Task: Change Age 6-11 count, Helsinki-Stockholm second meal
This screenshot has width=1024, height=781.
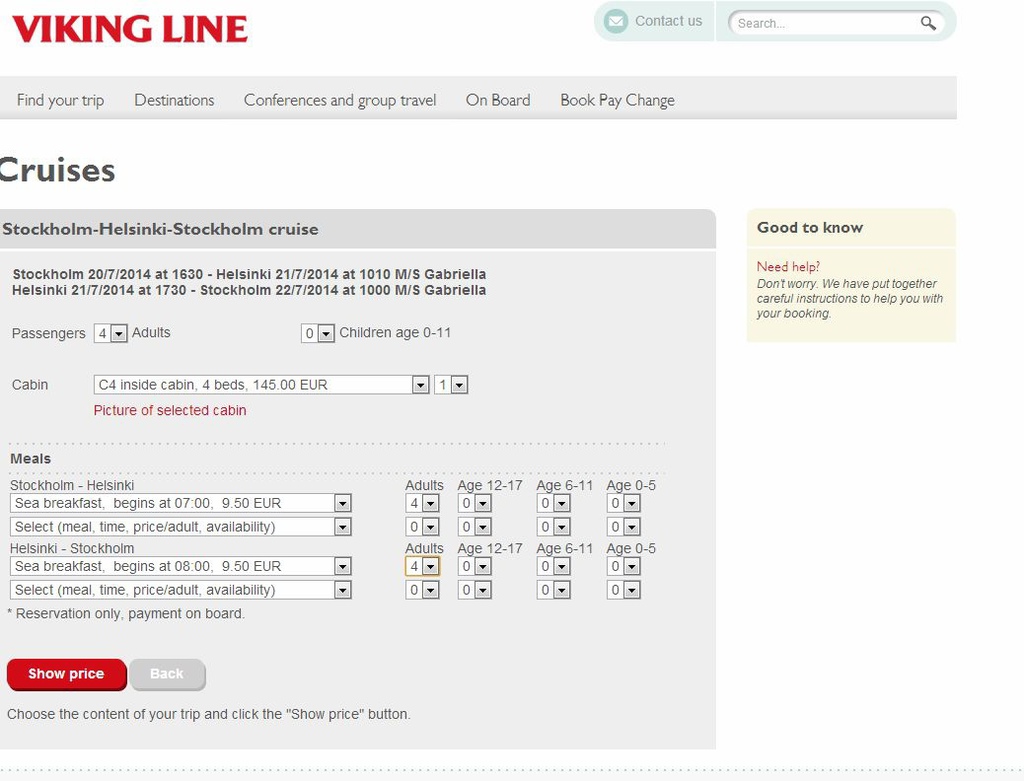Action: click(553, 590)
